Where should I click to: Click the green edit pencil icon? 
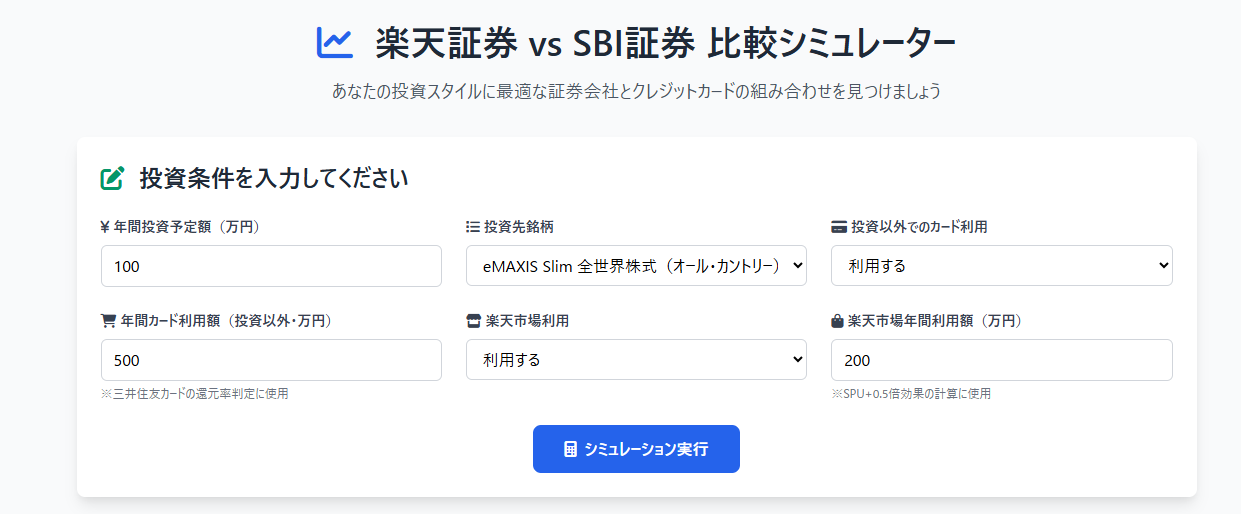[x=113, y=179]
